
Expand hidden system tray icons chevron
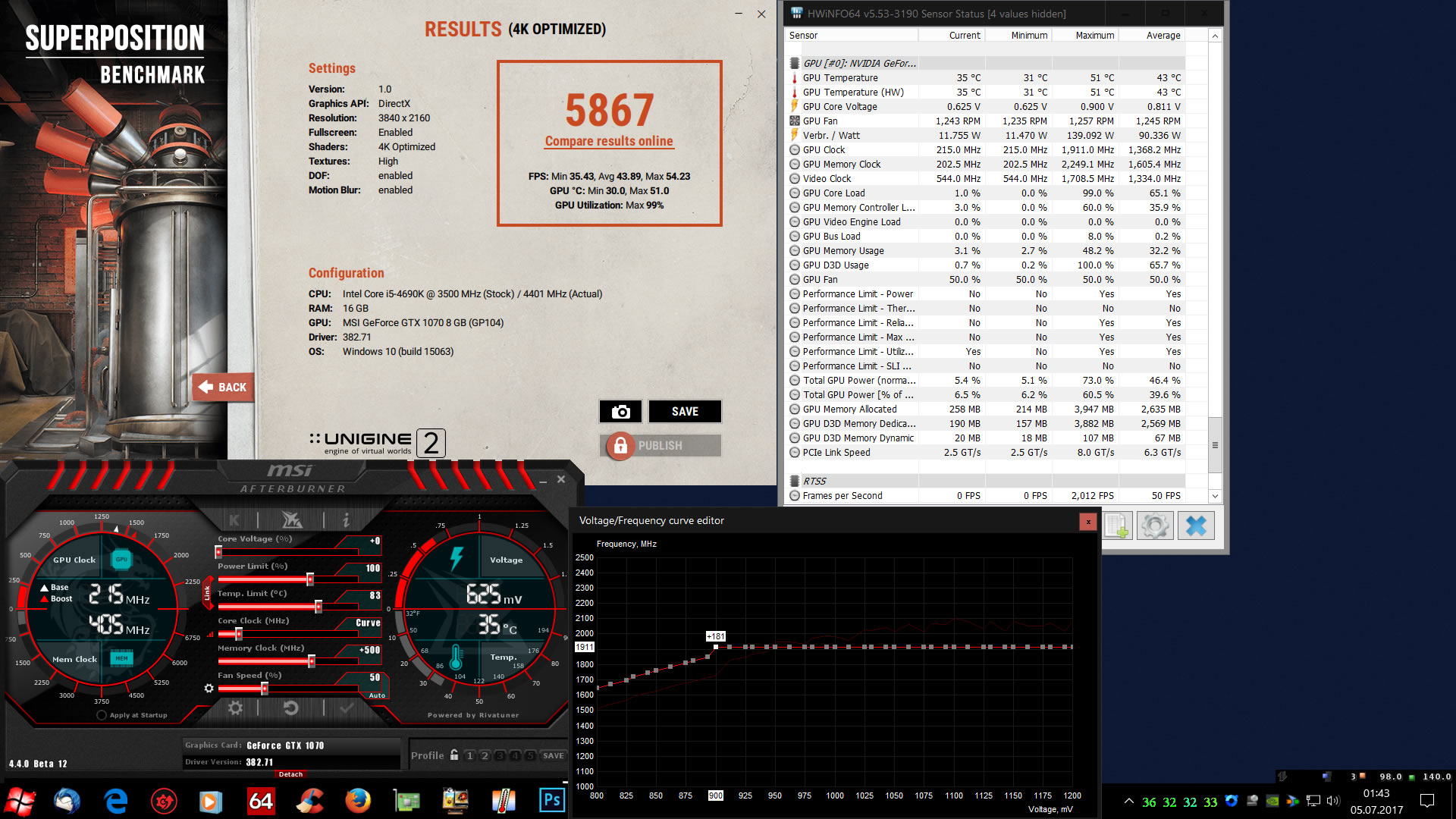point(1128,801)
